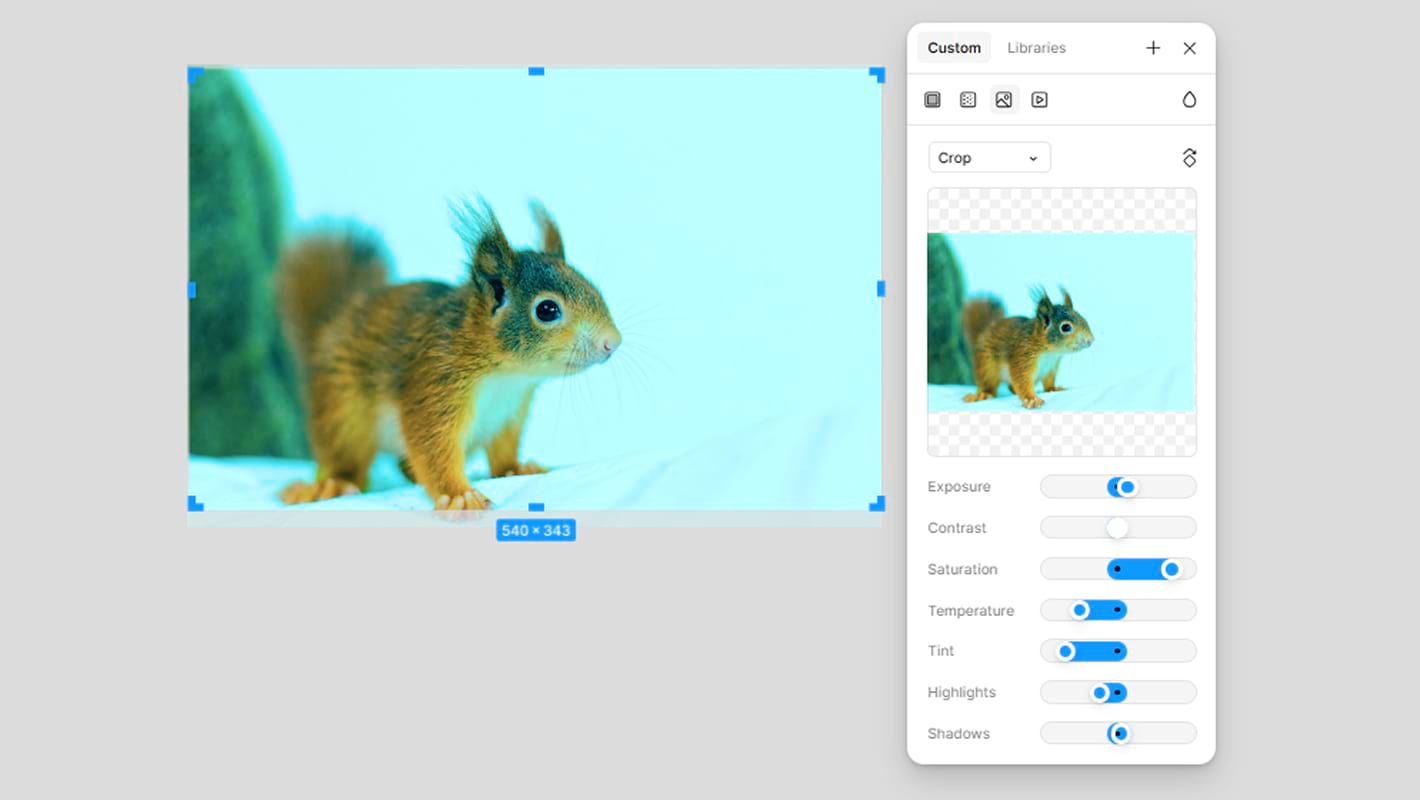Click the plus icon to create style
Image resolution: width=1420 pixels, height=800 pixels.
[1153, 48]
